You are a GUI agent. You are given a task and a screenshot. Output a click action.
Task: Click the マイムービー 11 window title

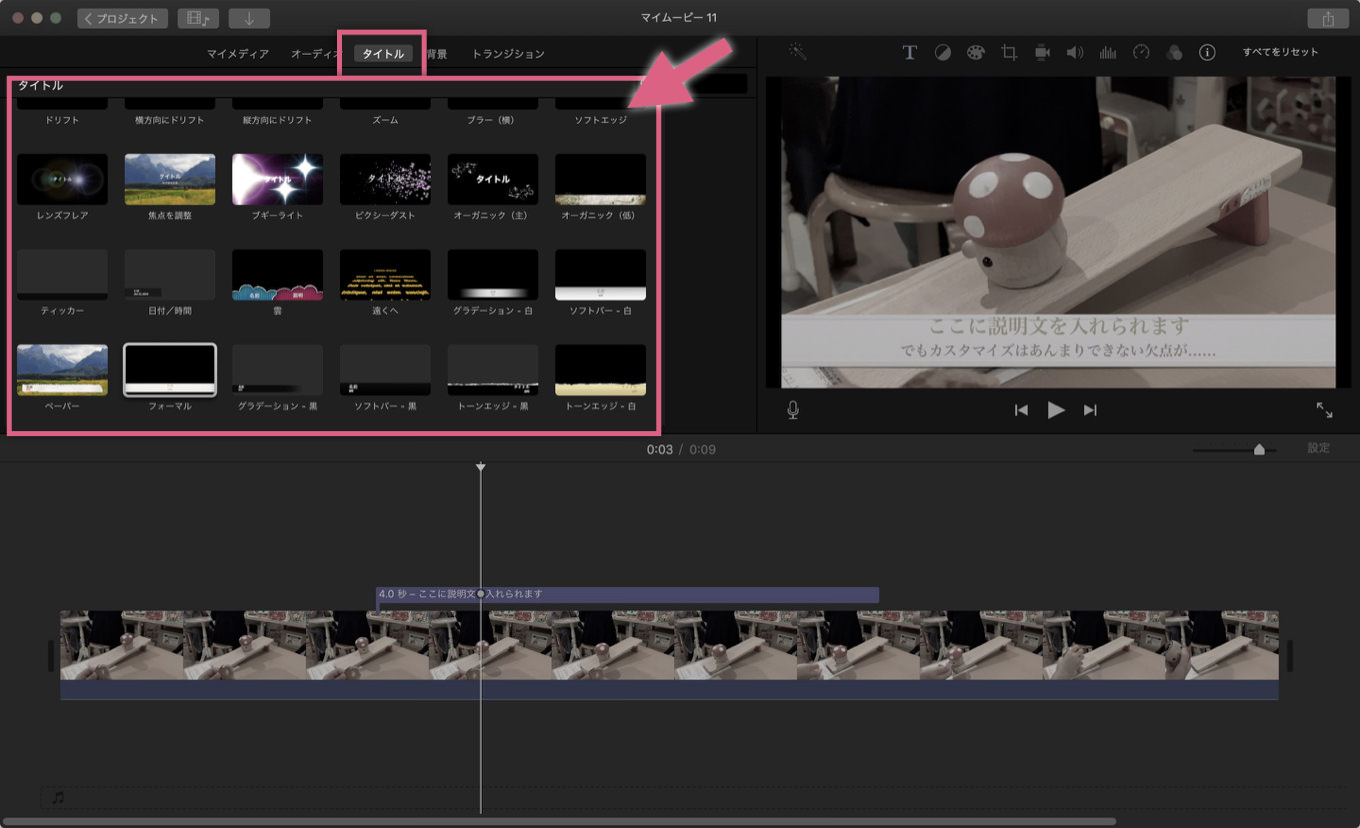679,18
